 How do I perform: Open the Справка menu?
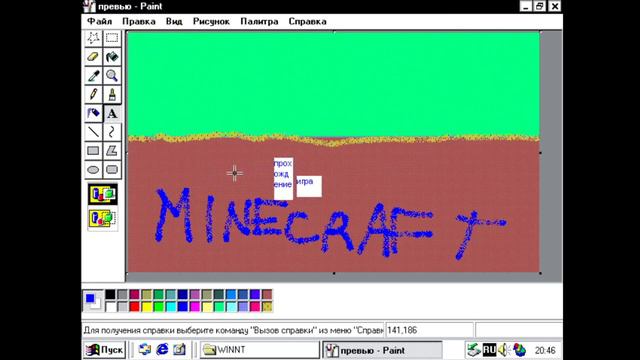coord(307,22)
